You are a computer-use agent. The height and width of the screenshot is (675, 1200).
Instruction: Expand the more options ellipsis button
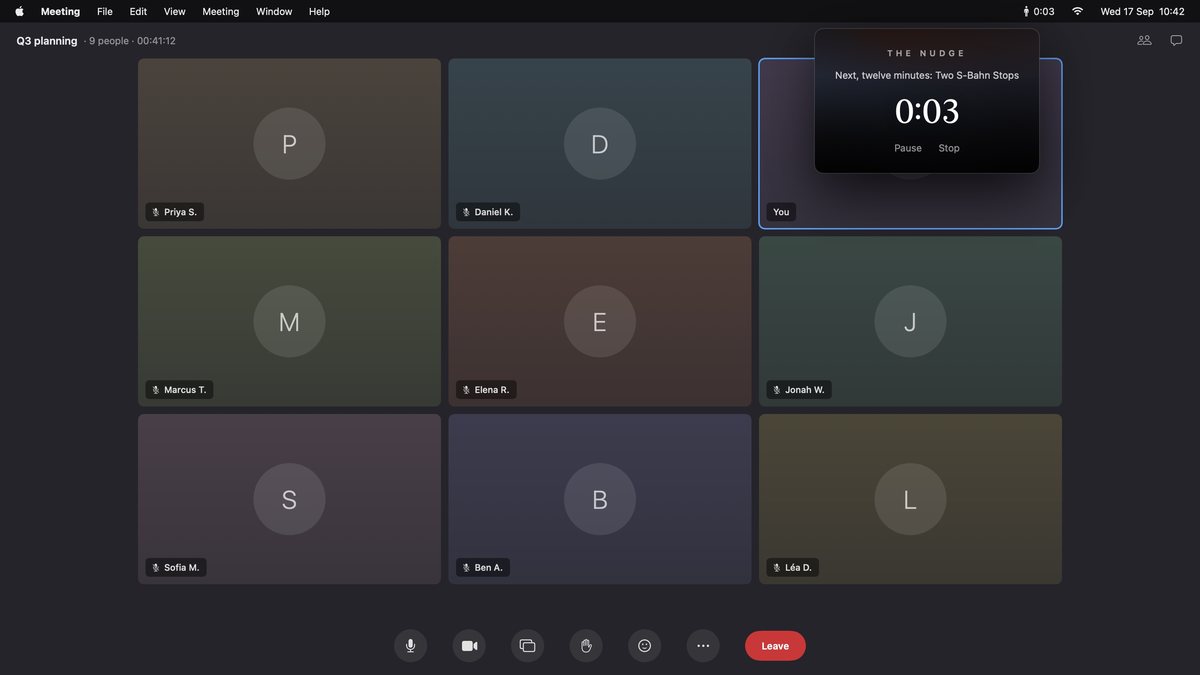coord(703,646)
